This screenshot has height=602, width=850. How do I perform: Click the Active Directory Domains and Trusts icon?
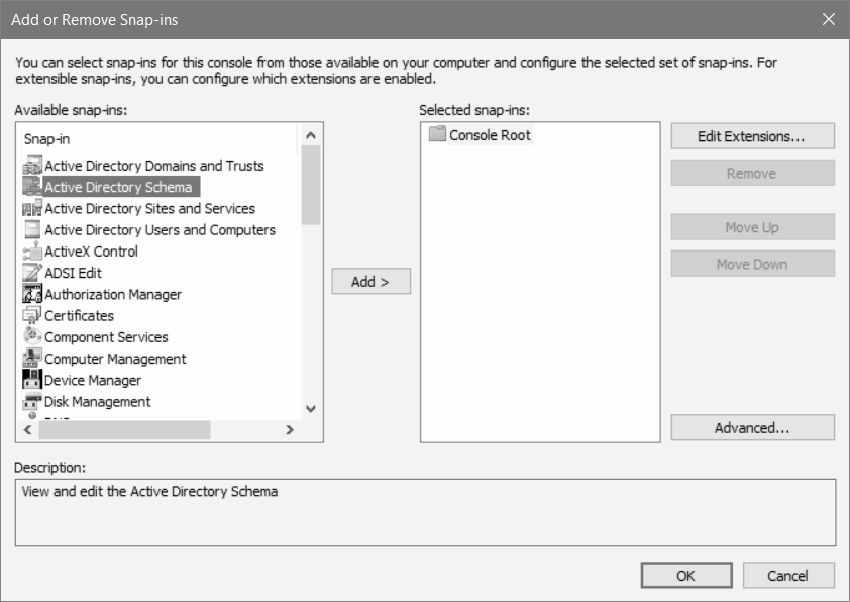click(x=33, y=166)
